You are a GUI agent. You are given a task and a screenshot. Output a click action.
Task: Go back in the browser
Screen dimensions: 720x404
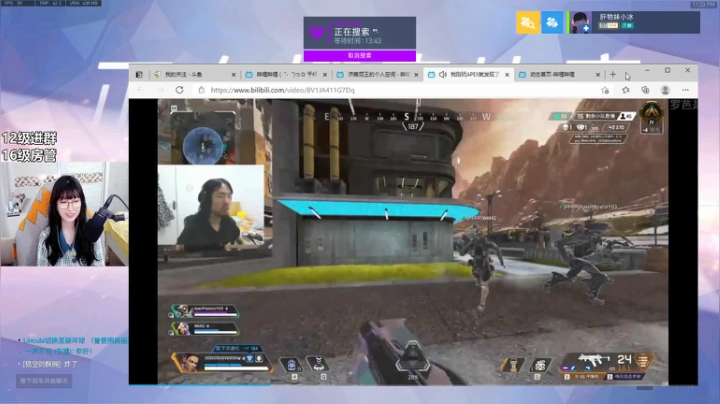[141, 90]
